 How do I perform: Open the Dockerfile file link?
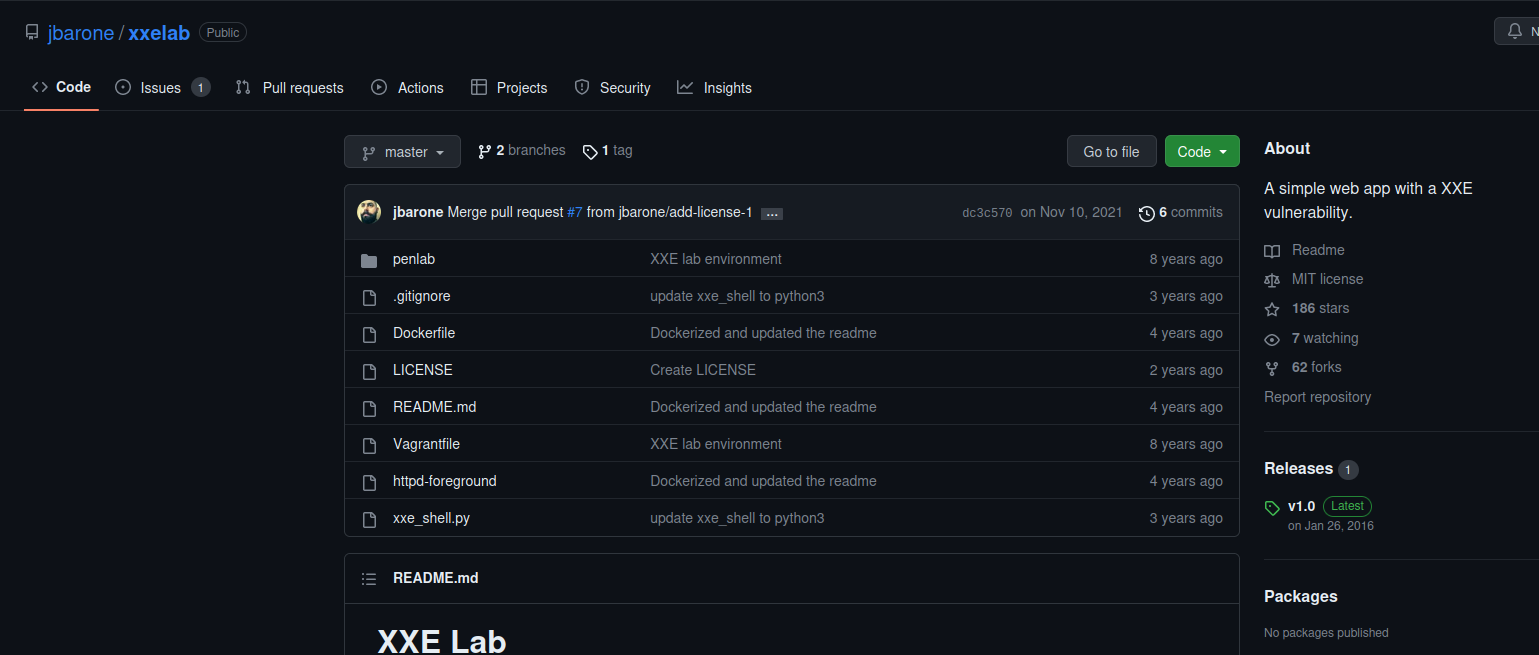pyautogui.click(x=424, y=333)
